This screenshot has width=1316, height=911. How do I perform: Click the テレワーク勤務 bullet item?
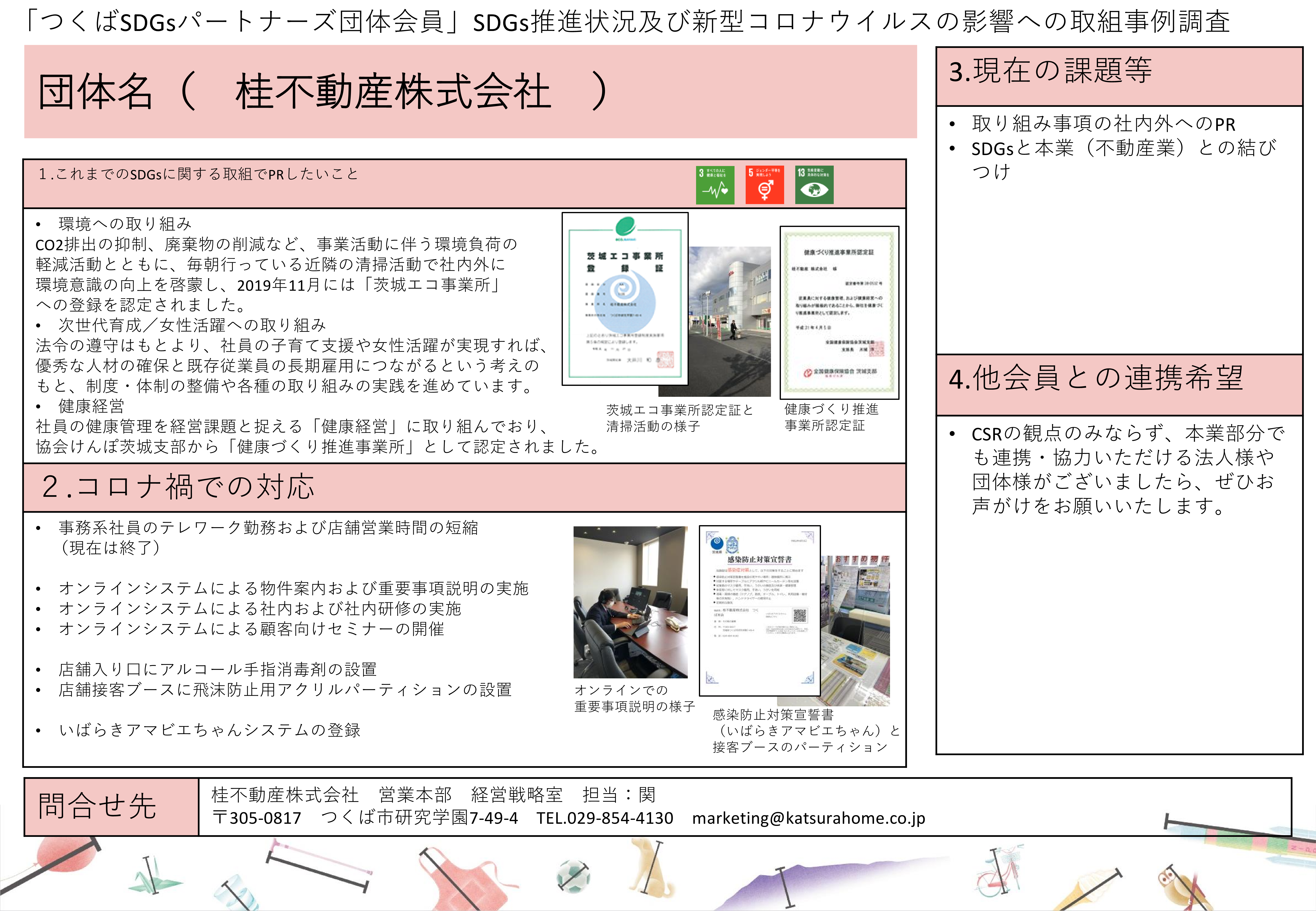[268, 538]
